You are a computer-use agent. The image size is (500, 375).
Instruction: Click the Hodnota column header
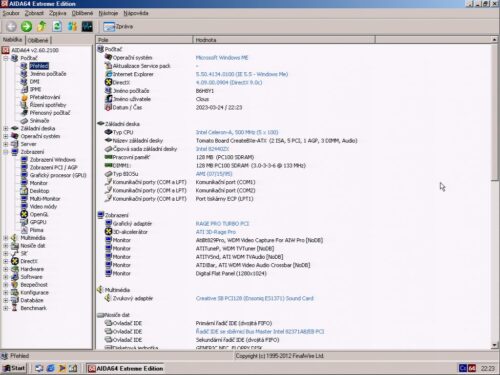[x=284, y=40]
